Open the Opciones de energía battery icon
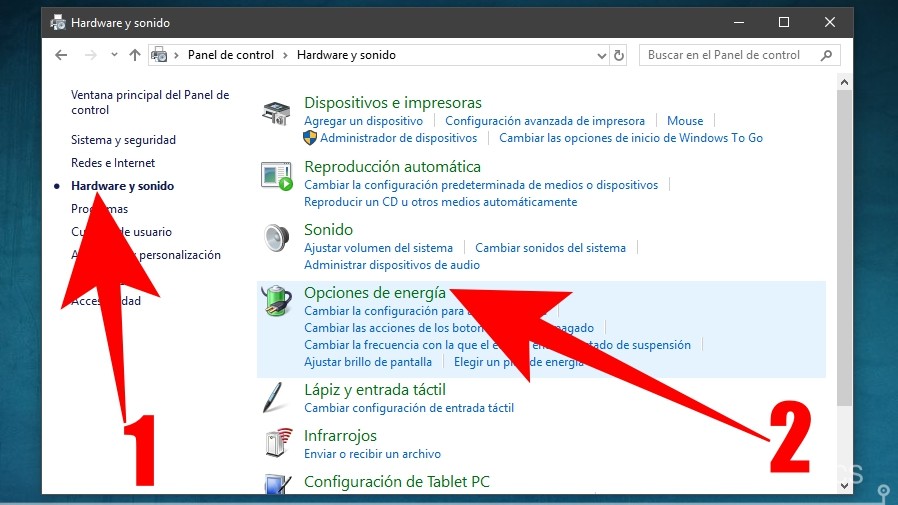 pyautogui.click(x=277, y=301)
